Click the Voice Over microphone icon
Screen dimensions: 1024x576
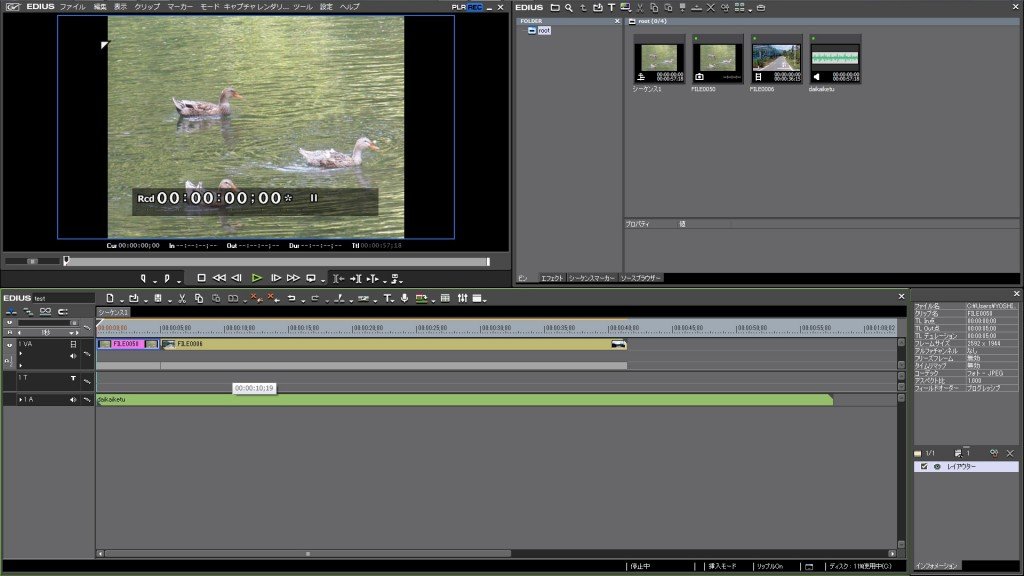click(404, 298)
